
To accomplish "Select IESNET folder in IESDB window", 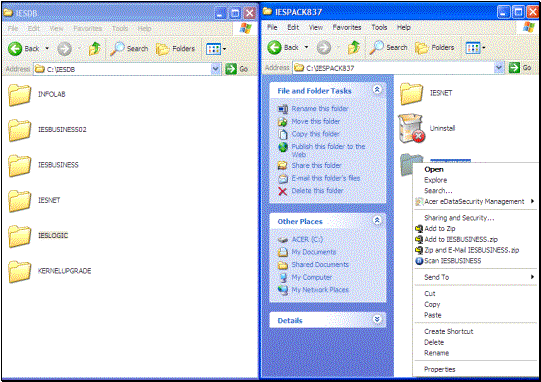I will click(20, 200).
